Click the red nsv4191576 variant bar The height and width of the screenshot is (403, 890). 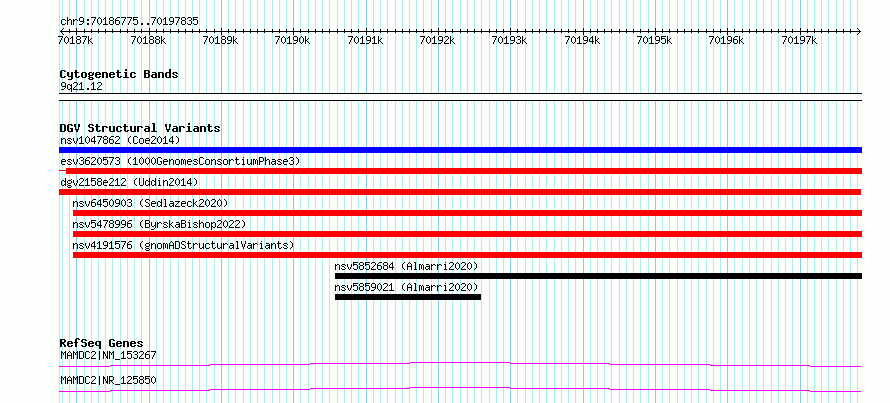point(468,255)
